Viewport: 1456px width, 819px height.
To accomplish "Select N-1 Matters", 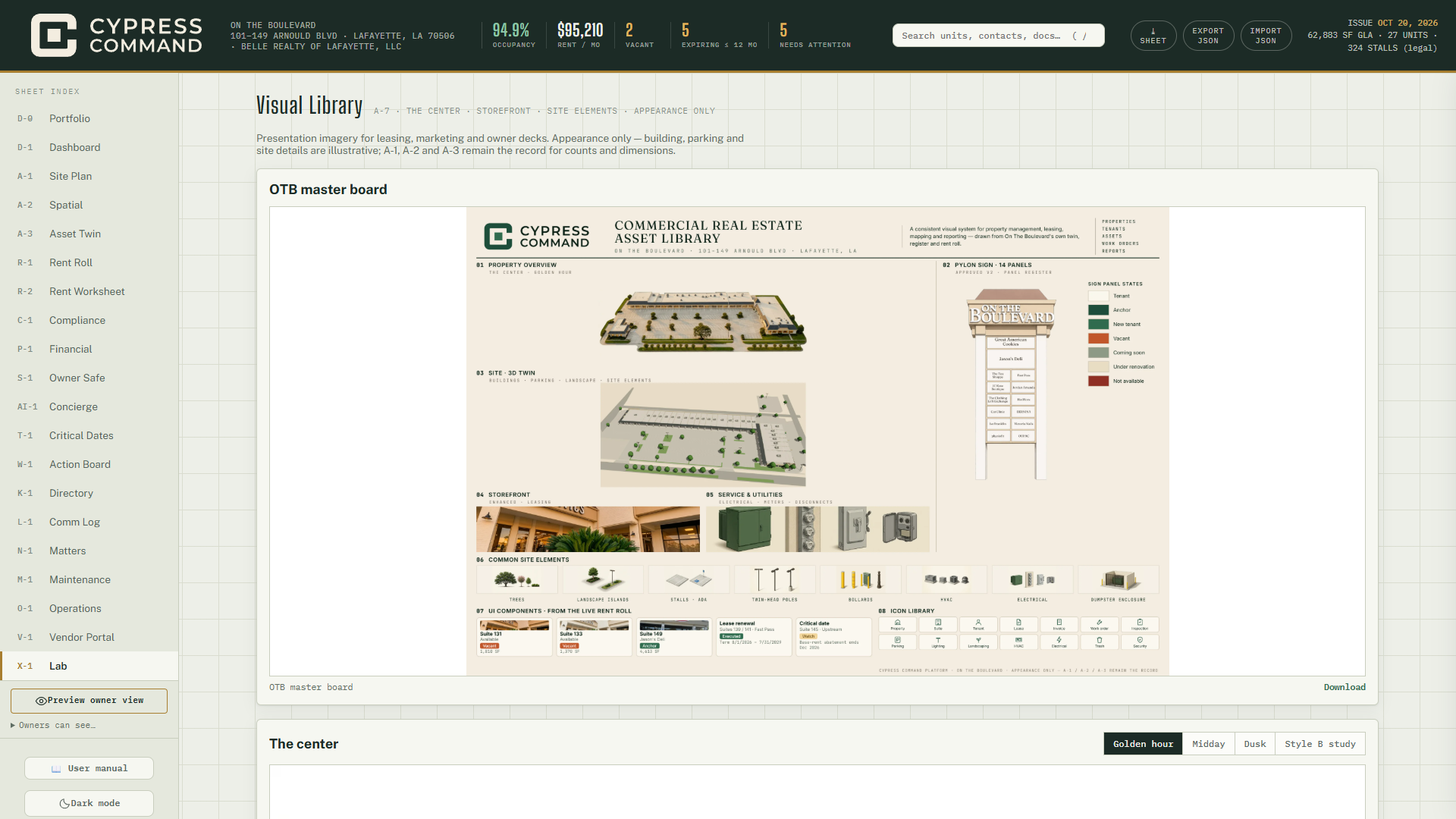I will [x=89, y=551].
